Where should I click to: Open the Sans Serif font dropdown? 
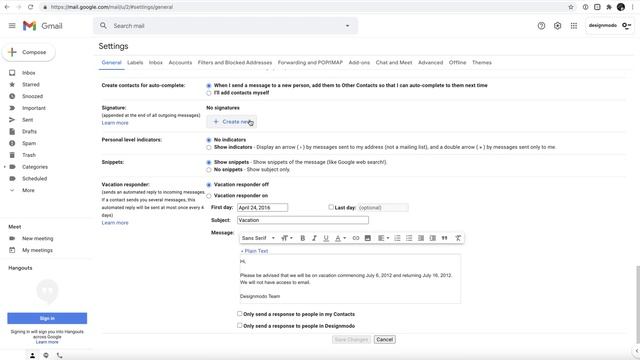tap(258, 238)
